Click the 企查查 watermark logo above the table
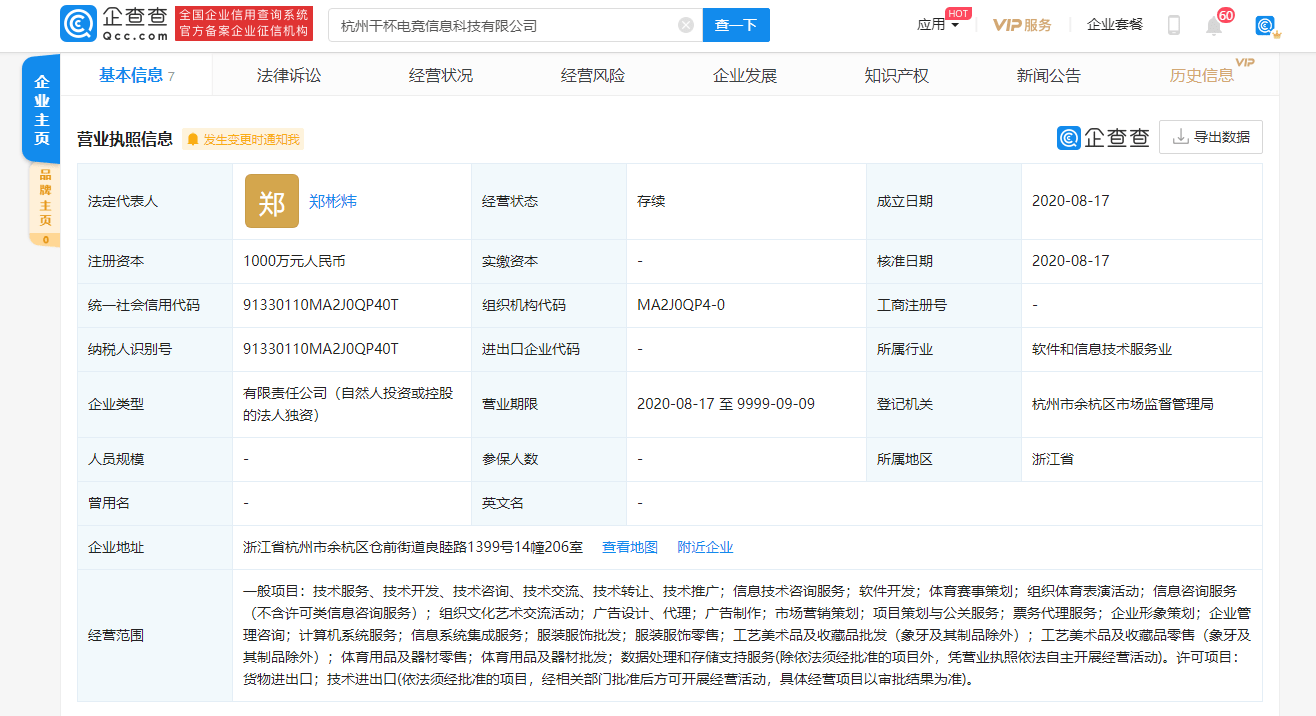This screenshot has height=716, width=1316. click(1103, 137)
